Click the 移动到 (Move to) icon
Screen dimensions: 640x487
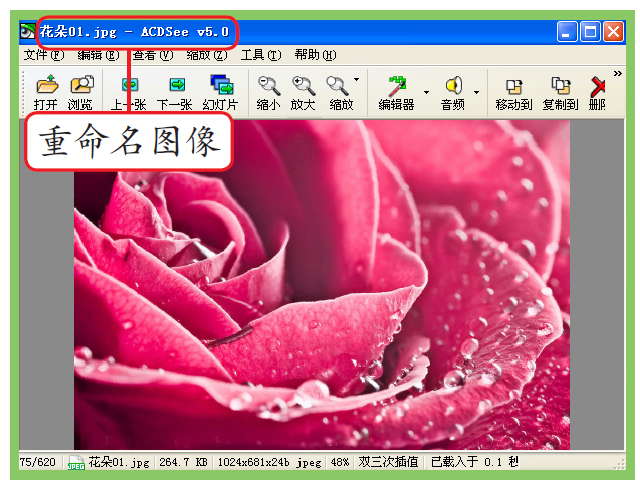tap(513, 87)
